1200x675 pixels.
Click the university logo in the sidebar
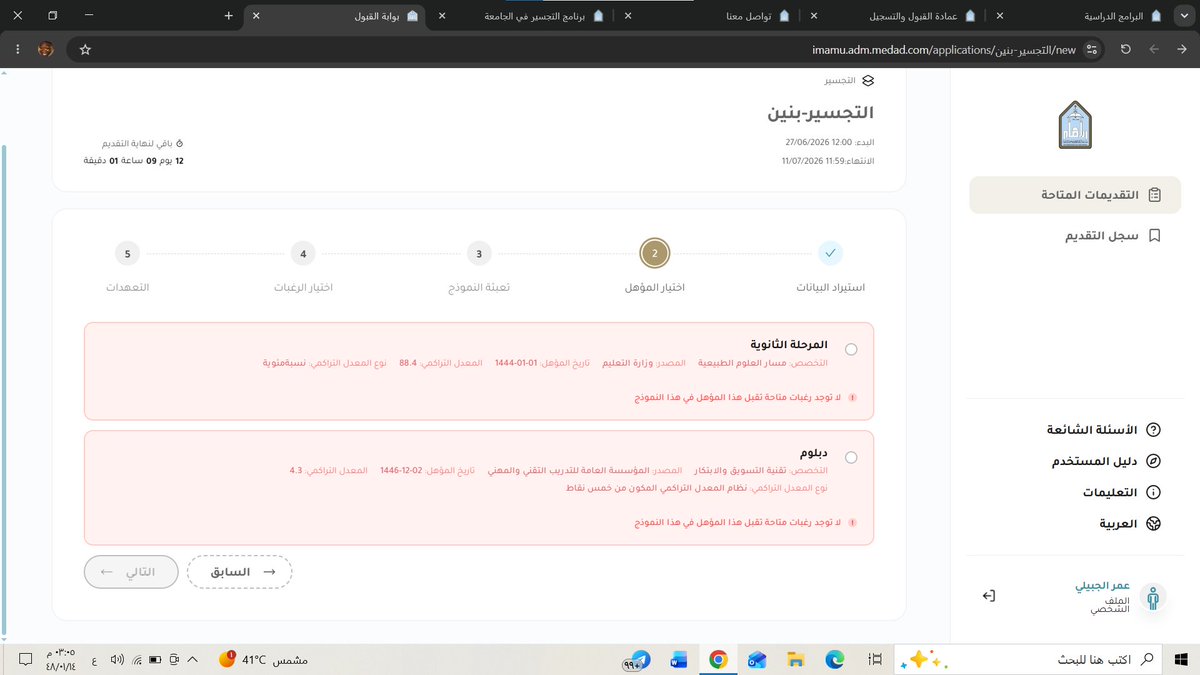1076,125
